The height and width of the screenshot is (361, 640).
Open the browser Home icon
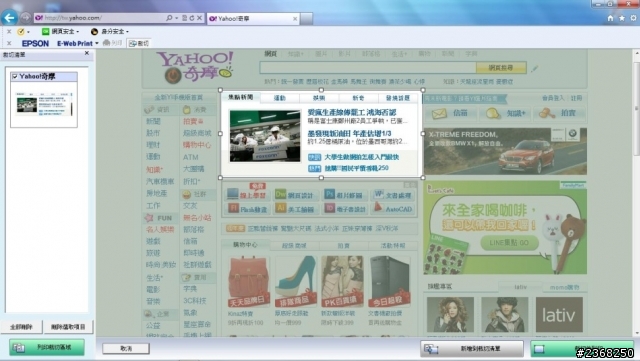pyautogui.click(x=610, y=18)
